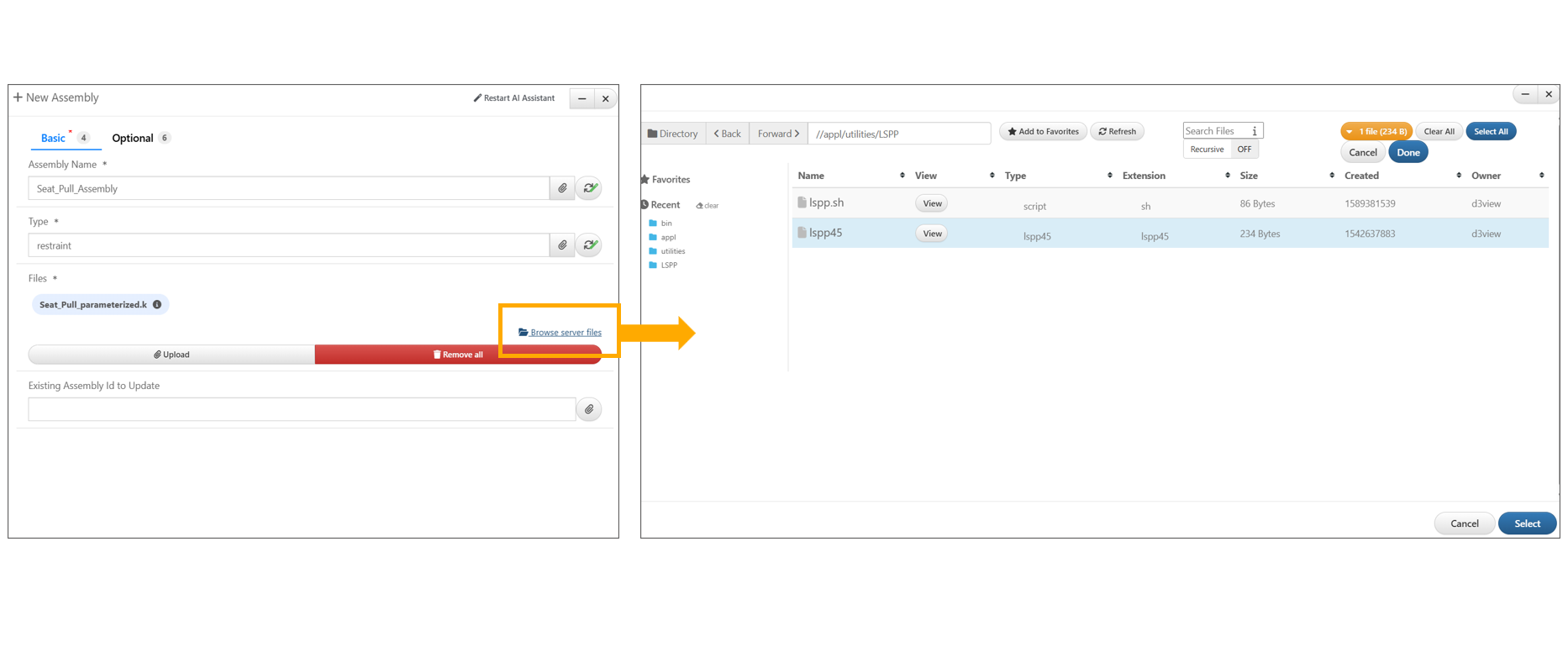Screen dimensions: 1568x668
Task: Toggle the Recursive OFF switch
Action: pos(1244,150)
